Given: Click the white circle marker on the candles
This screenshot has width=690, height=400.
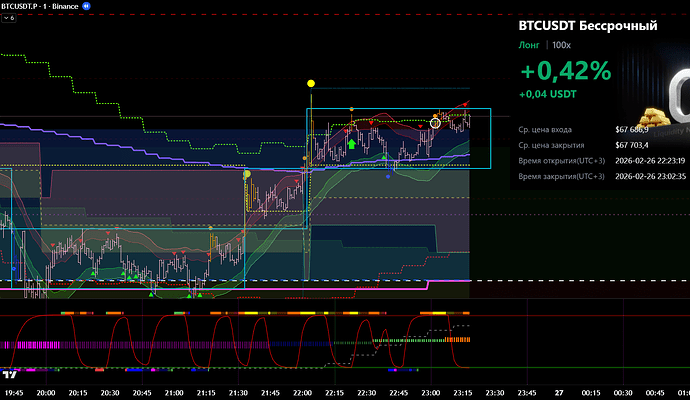Looking at the screenshot, I should point(435,122).
